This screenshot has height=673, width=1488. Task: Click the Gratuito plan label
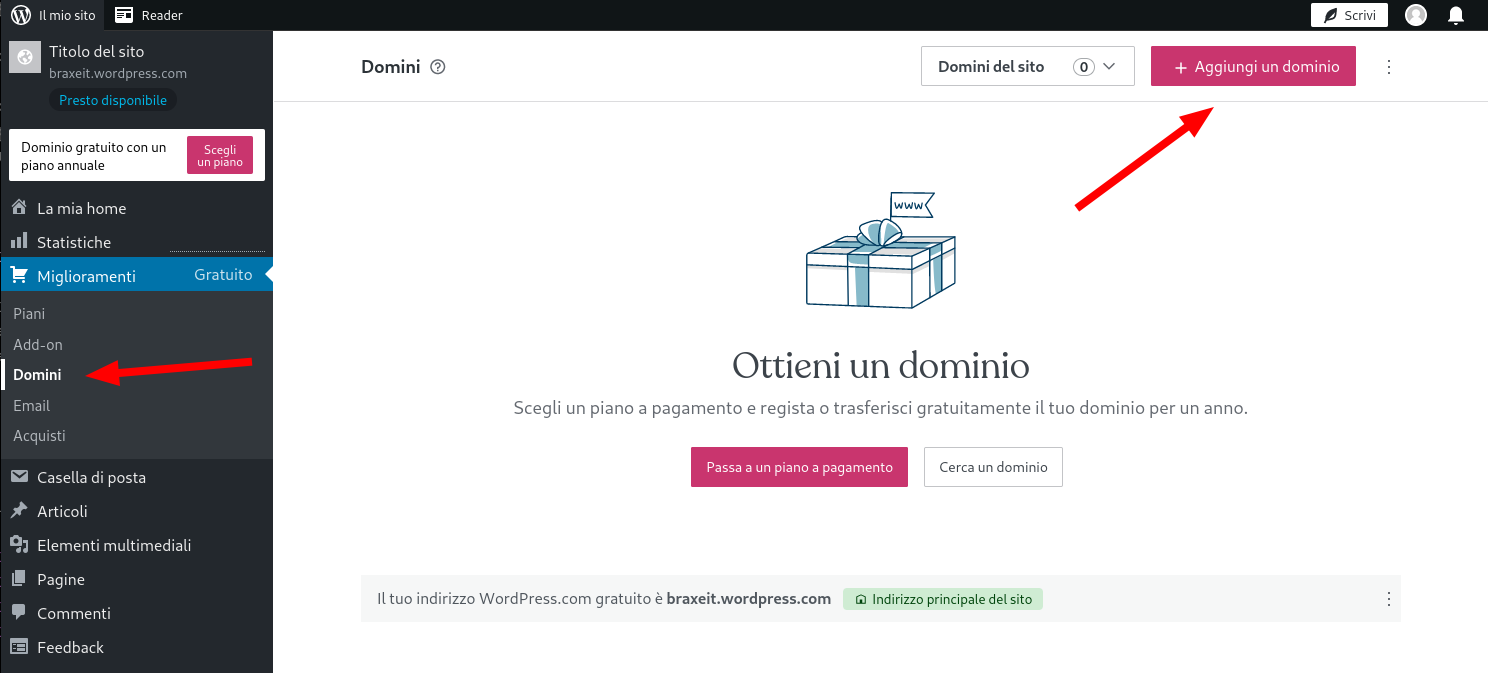[x=223, y=275]
